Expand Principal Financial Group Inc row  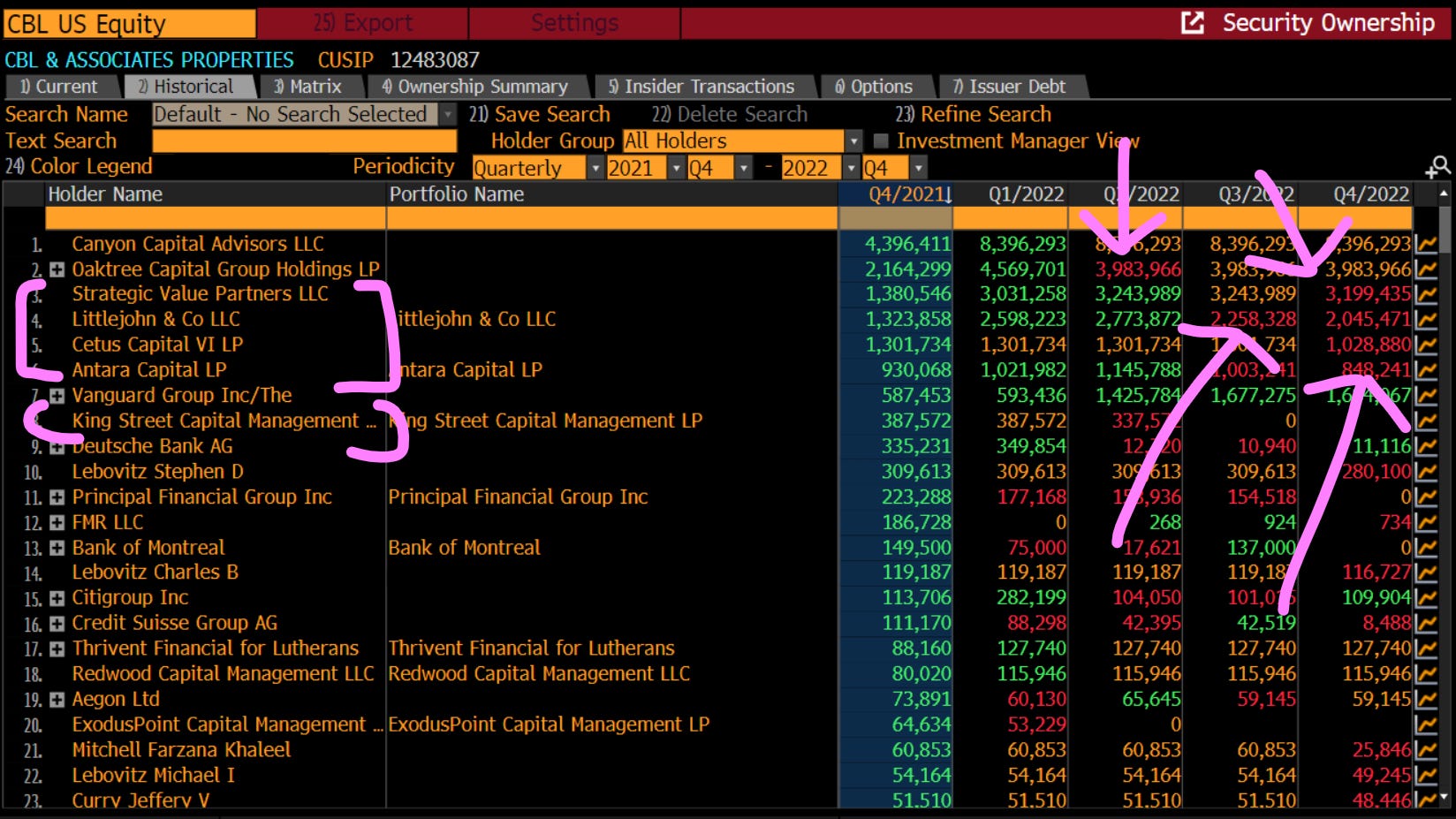click(x=57, y=497)
